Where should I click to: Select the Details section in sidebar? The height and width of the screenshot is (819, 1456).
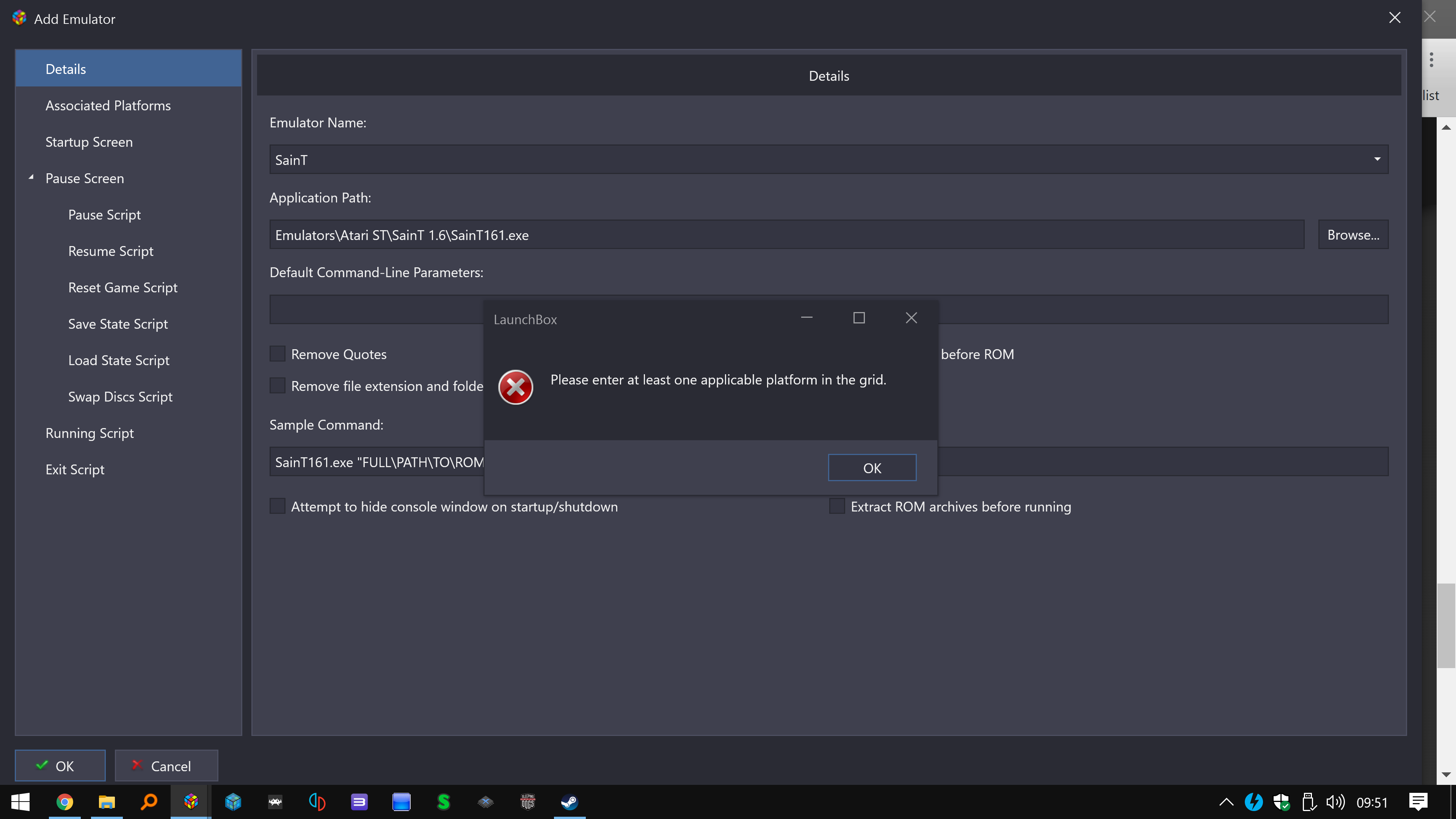pos(128,68)
